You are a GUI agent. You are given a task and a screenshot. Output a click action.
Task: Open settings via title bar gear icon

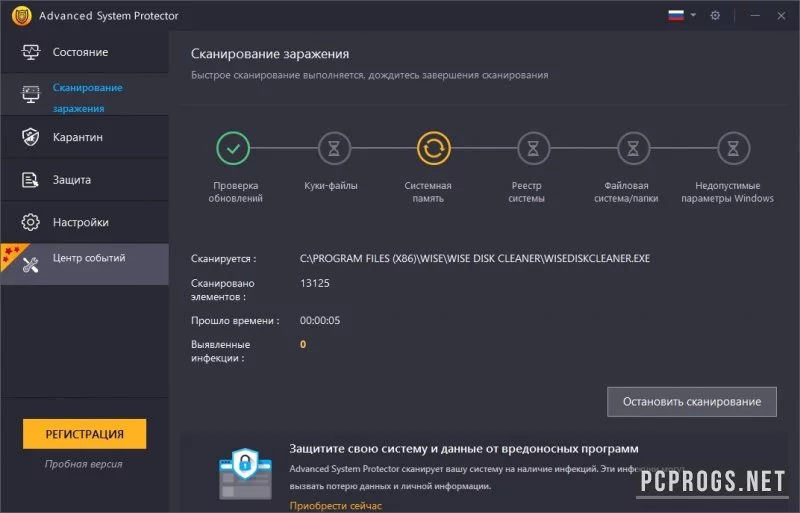click(x=715, y=15)
